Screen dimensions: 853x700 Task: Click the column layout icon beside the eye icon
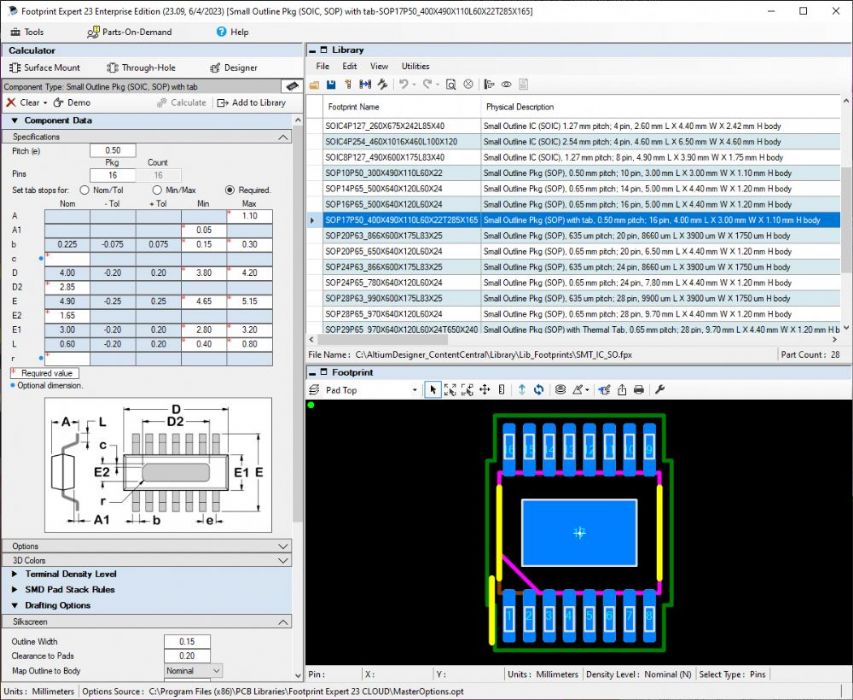tap(489, 84)
